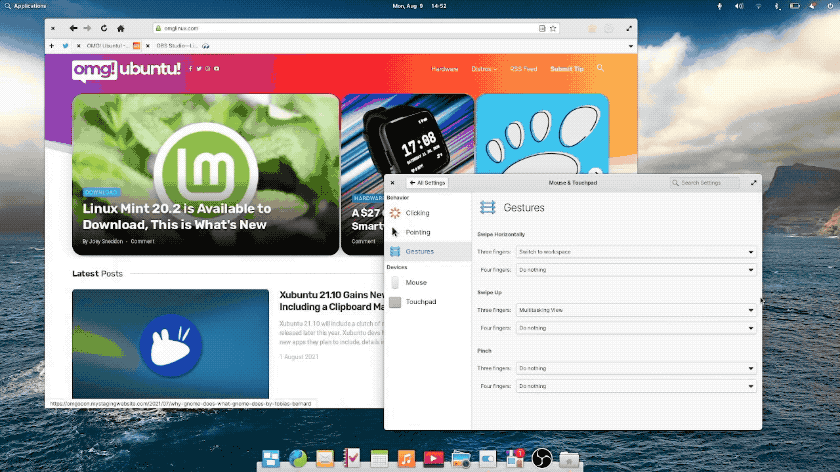Open the browser tab list dropdown arrow
This screenshot has width=840, height=472.
[x=631, y=46]
